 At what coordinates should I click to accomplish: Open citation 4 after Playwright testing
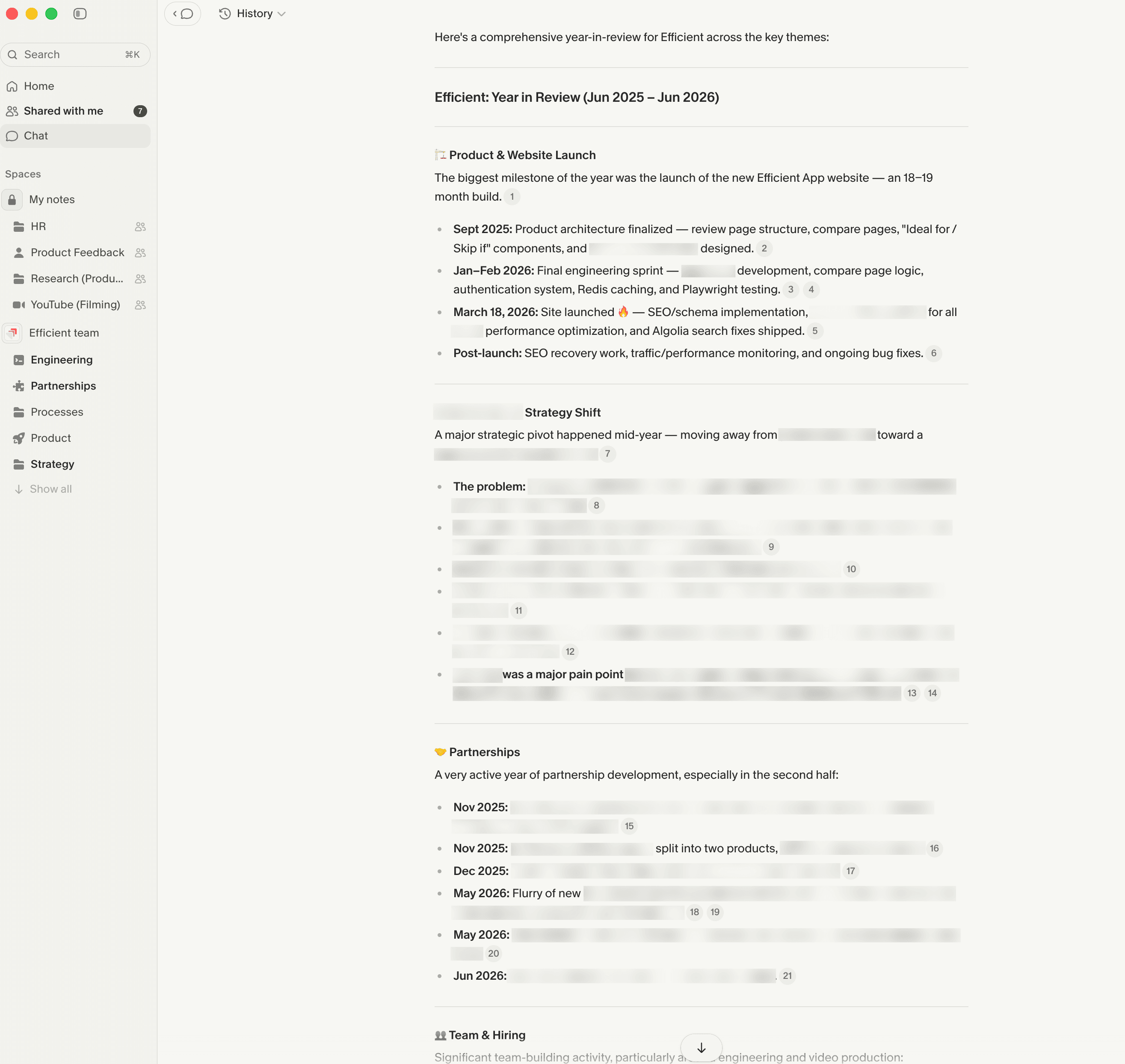pyautogui.click(x=811, y=290)
